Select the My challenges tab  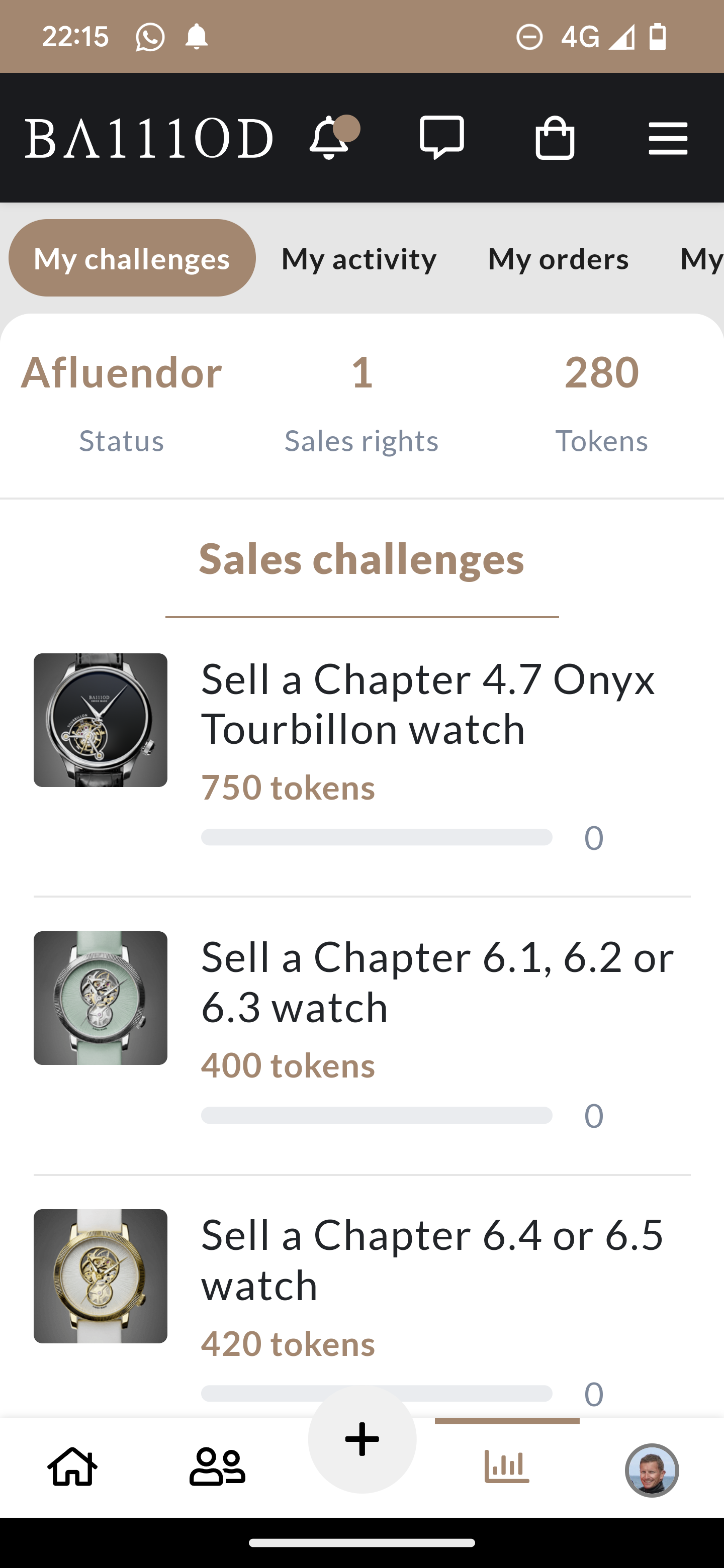(x=132, y=258)
